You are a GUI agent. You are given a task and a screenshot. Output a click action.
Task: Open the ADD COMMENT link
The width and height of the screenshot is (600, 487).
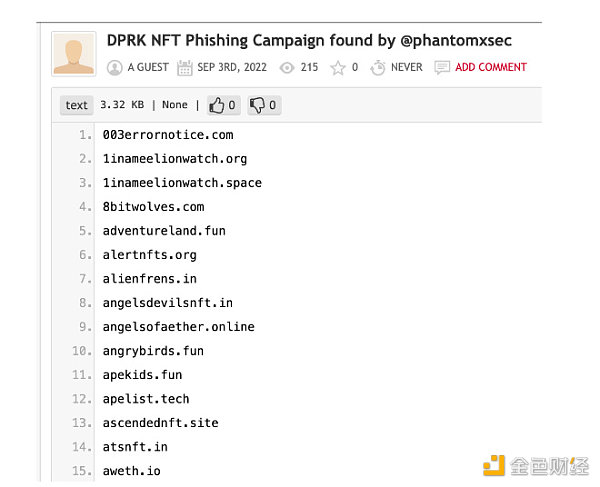[491, 67]
